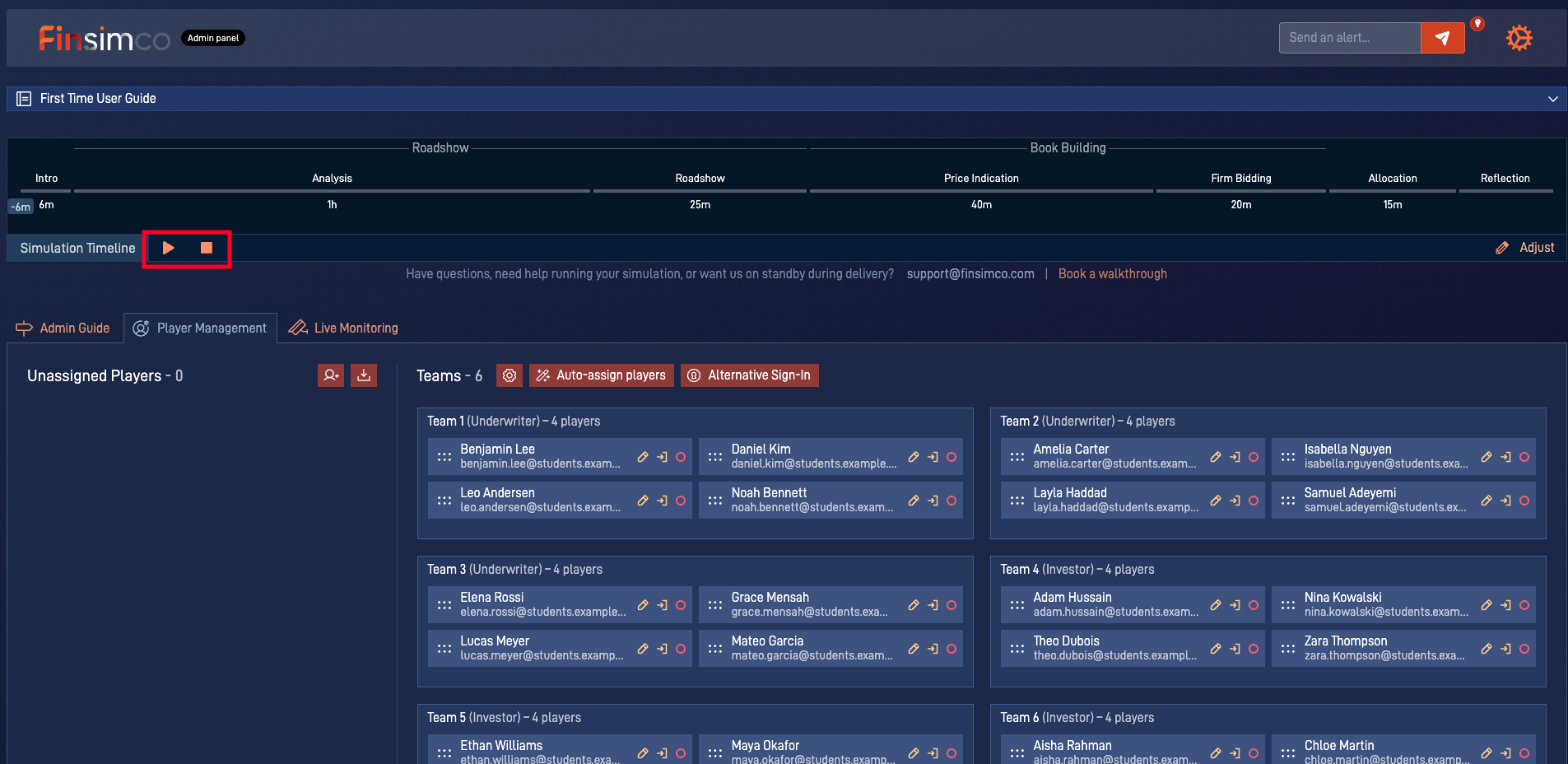Expand the First Time User Guide
Screen dimensions: 1568x764
pos(786,99)
